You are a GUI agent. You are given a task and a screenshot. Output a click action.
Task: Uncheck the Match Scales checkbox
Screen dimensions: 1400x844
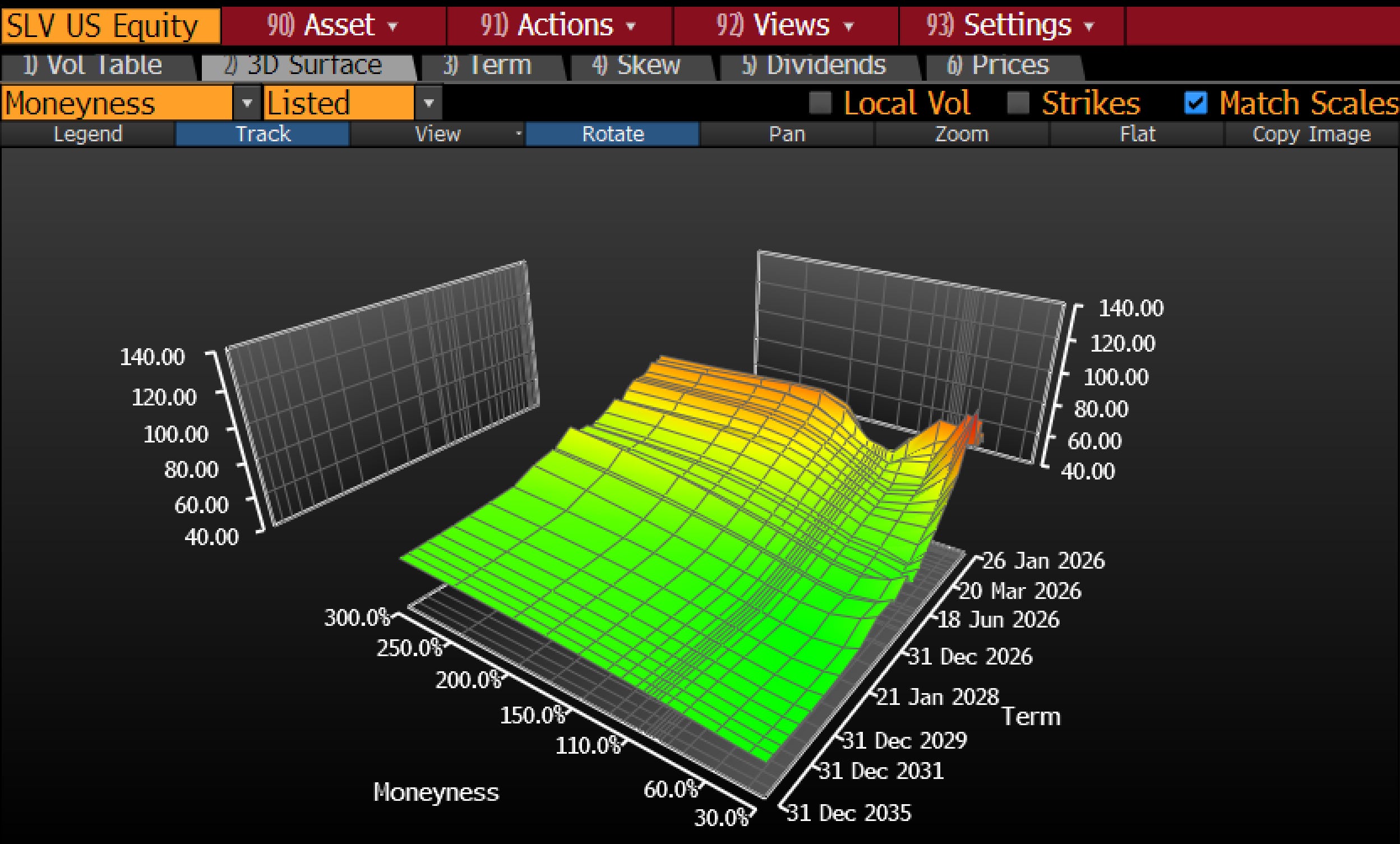click(1195, 103)
